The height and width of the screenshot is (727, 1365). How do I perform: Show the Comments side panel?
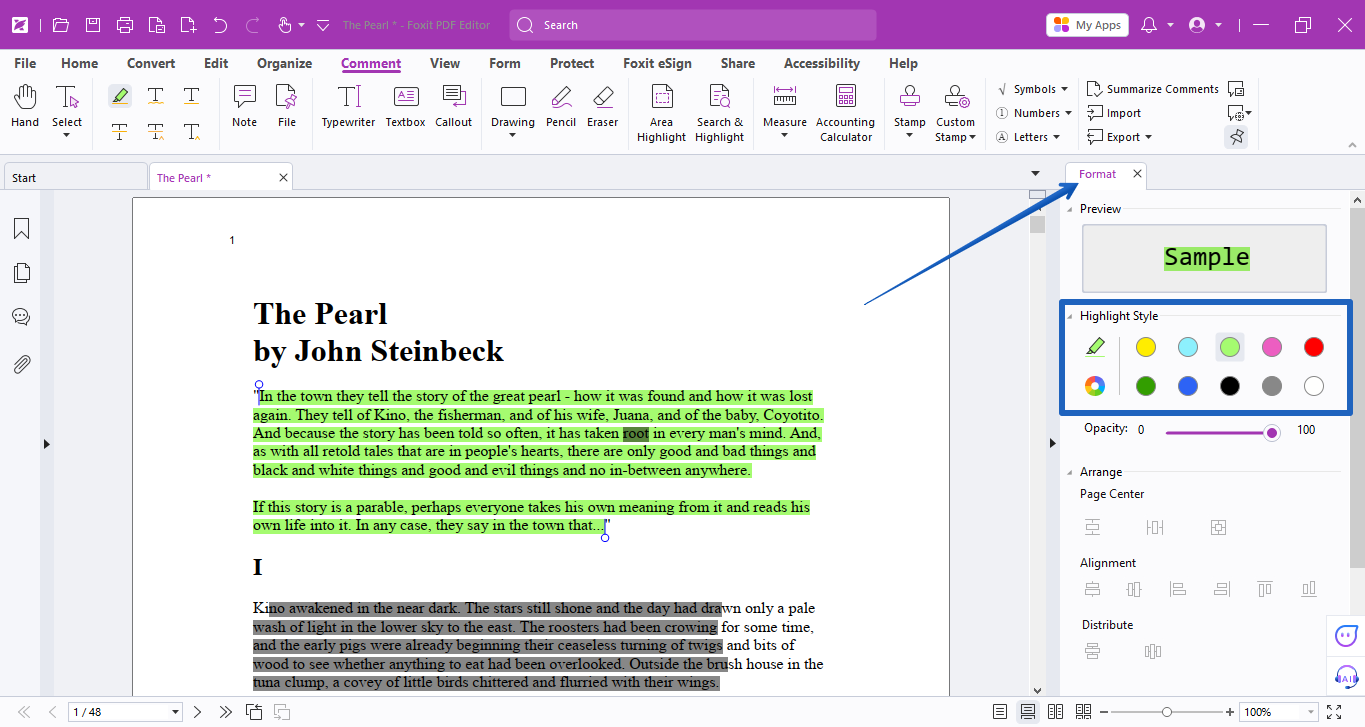click(21, 317)
